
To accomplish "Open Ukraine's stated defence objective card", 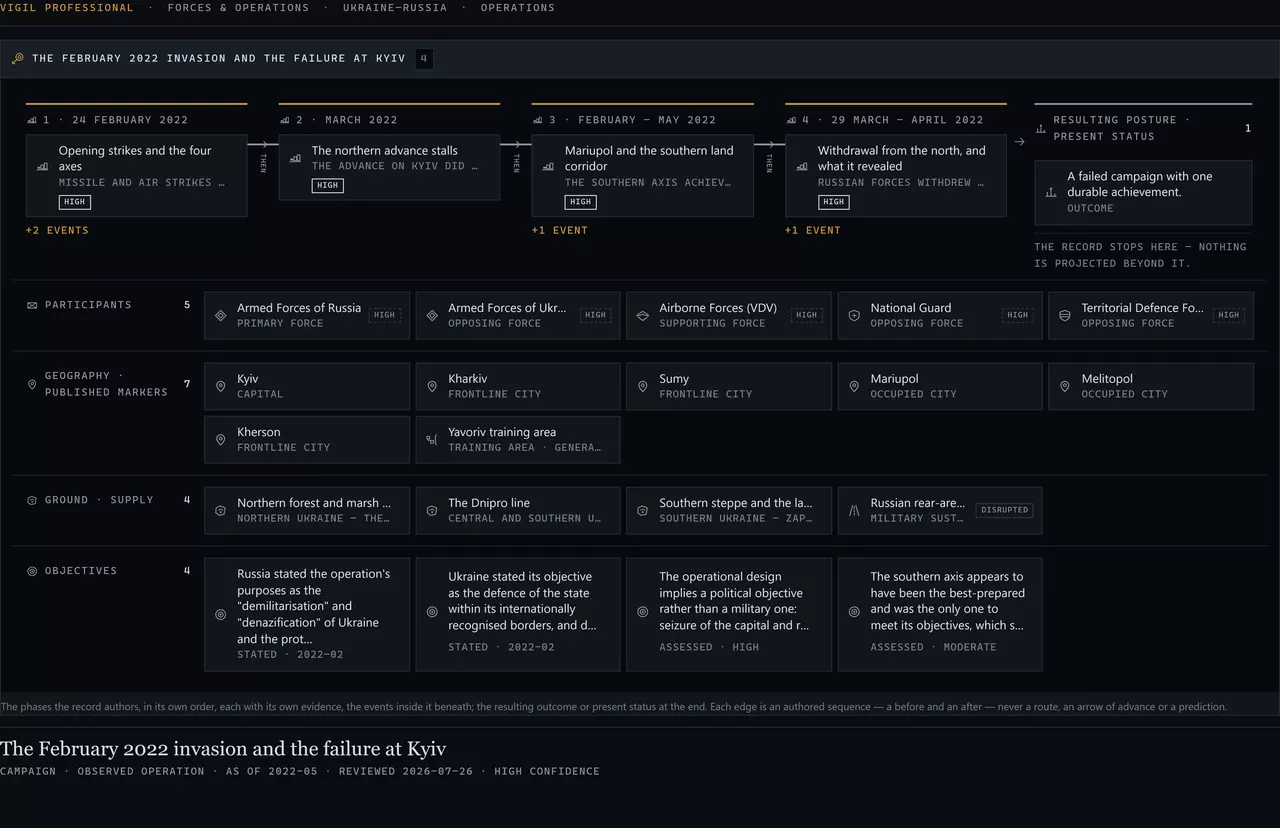I will (x=518, y=614).
